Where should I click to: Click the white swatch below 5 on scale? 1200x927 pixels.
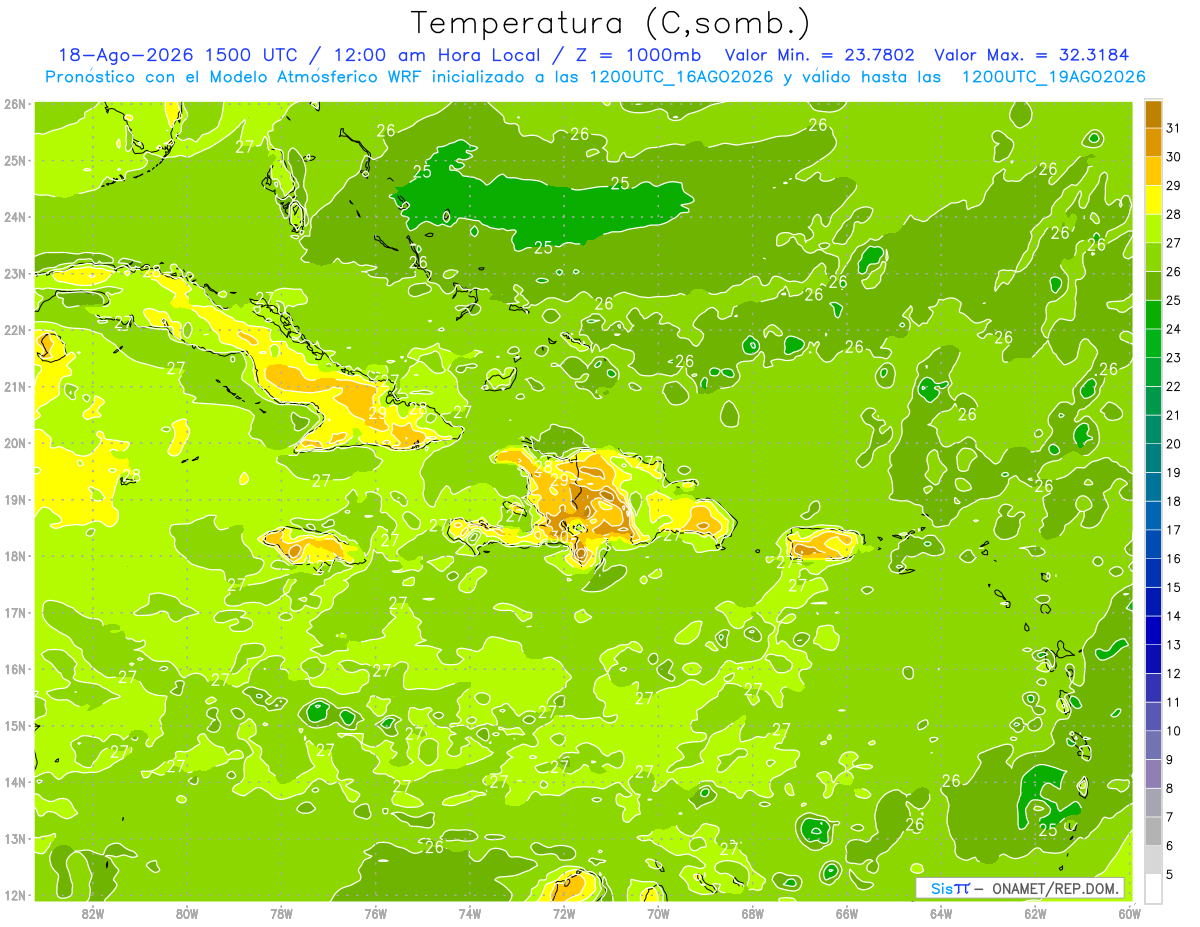coord(1153,888)
